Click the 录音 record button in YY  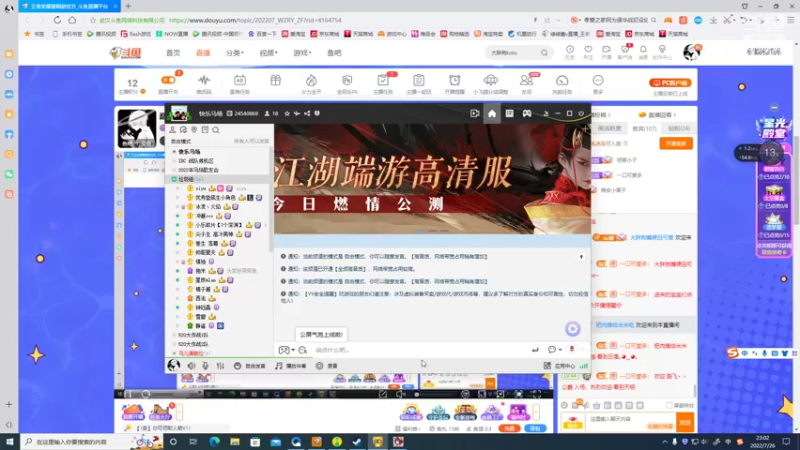[x=327, y=366]
